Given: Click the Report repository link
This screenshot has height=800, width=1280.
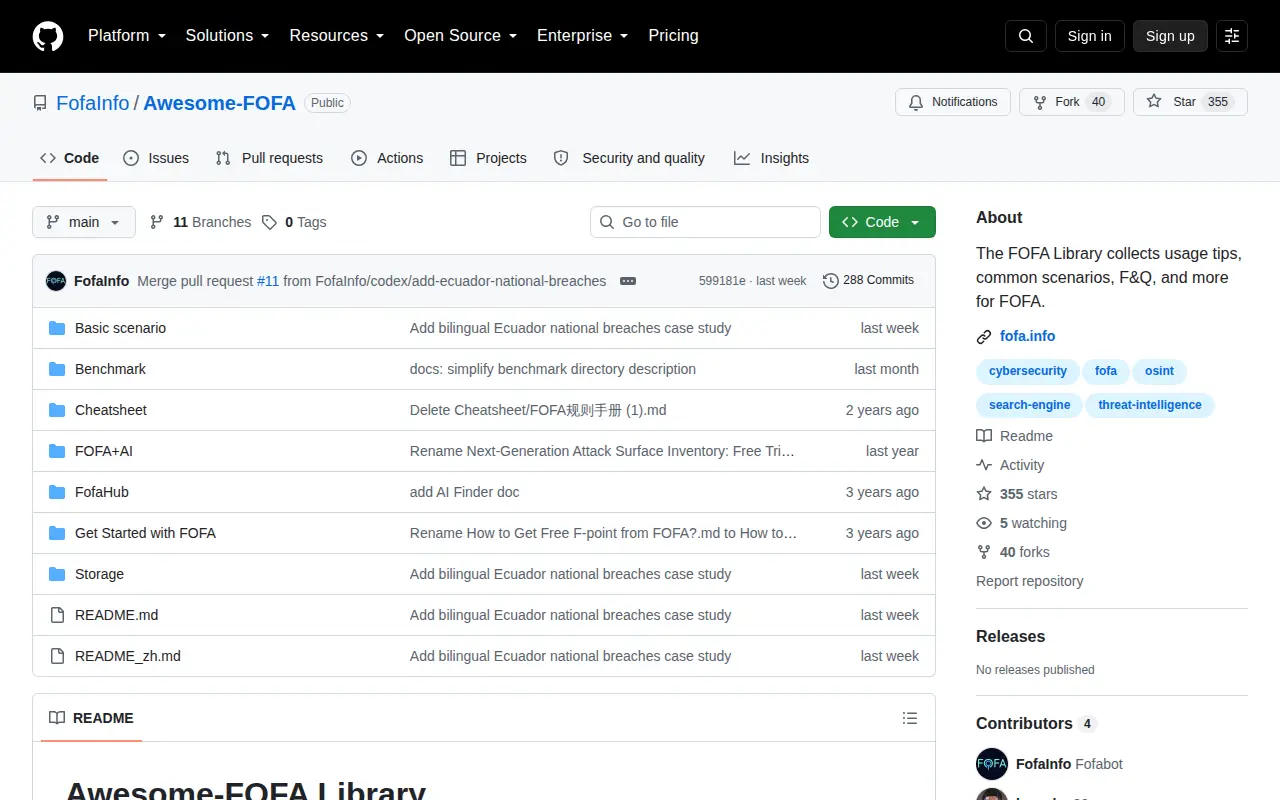Looking at the screenshot, I should (1029, 581).
